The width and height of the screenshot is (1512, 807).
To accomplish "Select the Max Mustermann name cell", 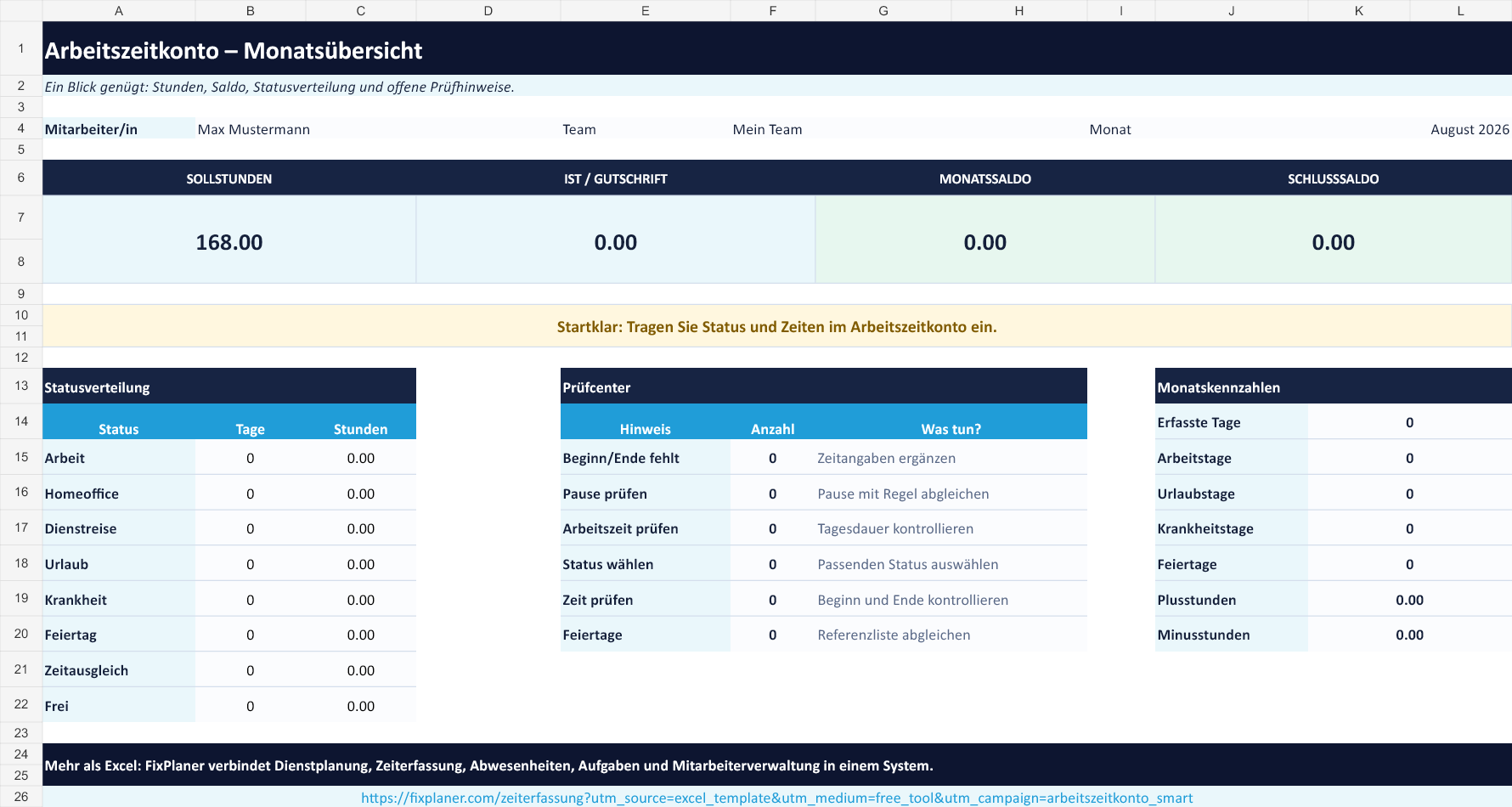I will [x=378, y=129].
